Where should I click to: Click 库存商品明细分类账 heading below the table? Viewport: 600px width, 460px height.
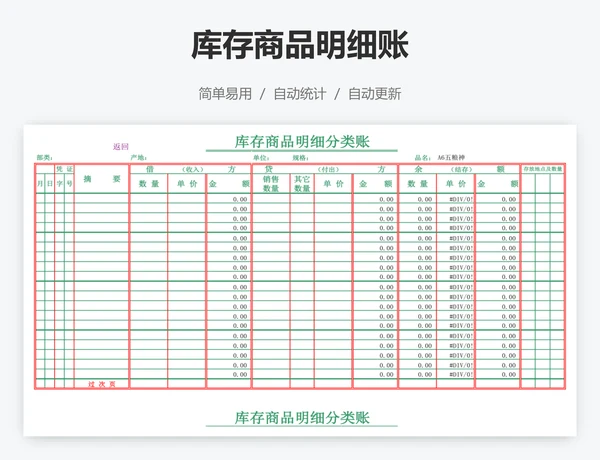tap(302, 418)
